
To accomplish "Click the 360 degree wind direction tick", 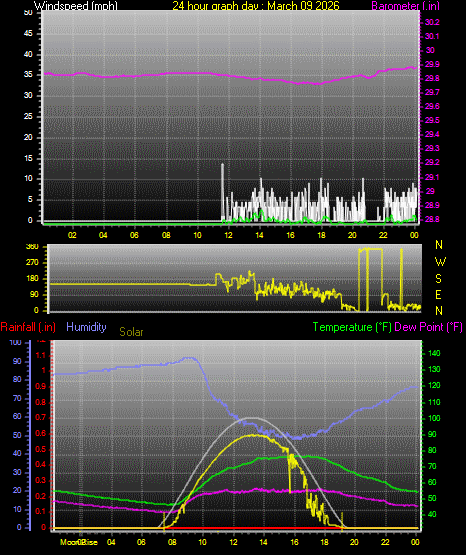I will [32, 247].
